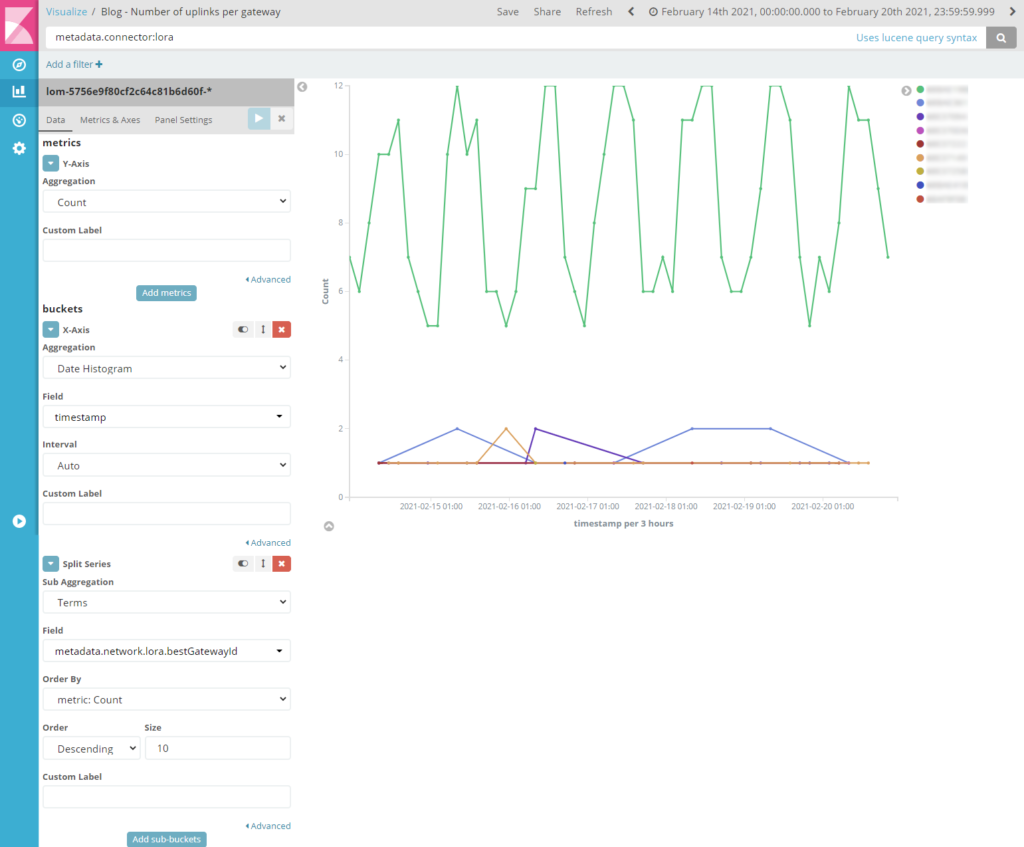Disable the X-Axis aggregation toggle
1024x847 pixels.
coord(243,330)
